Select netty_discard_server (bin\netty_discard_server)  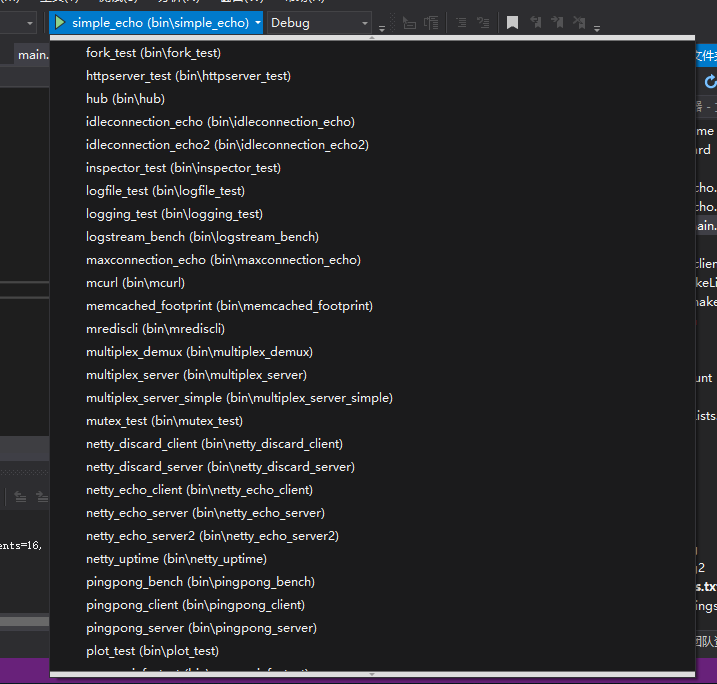point(372,467)
